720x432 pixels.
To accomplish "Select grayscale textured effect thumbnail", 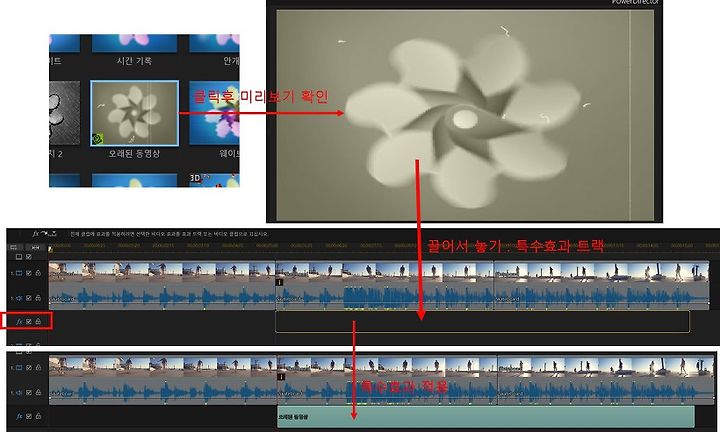I will (64, 113).
